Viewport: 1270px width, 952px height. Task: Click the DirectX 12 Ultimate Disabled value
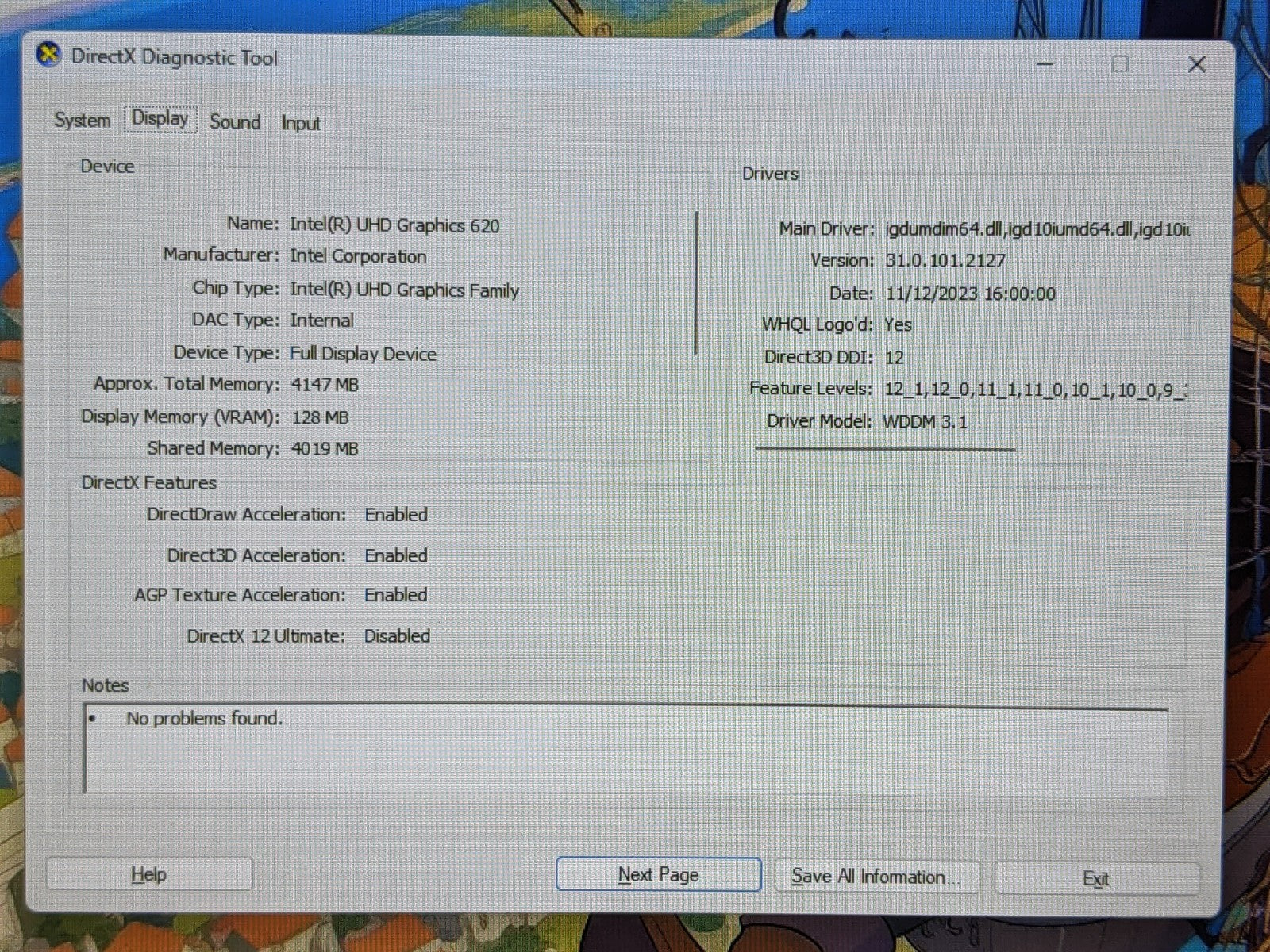pos(397,636)
